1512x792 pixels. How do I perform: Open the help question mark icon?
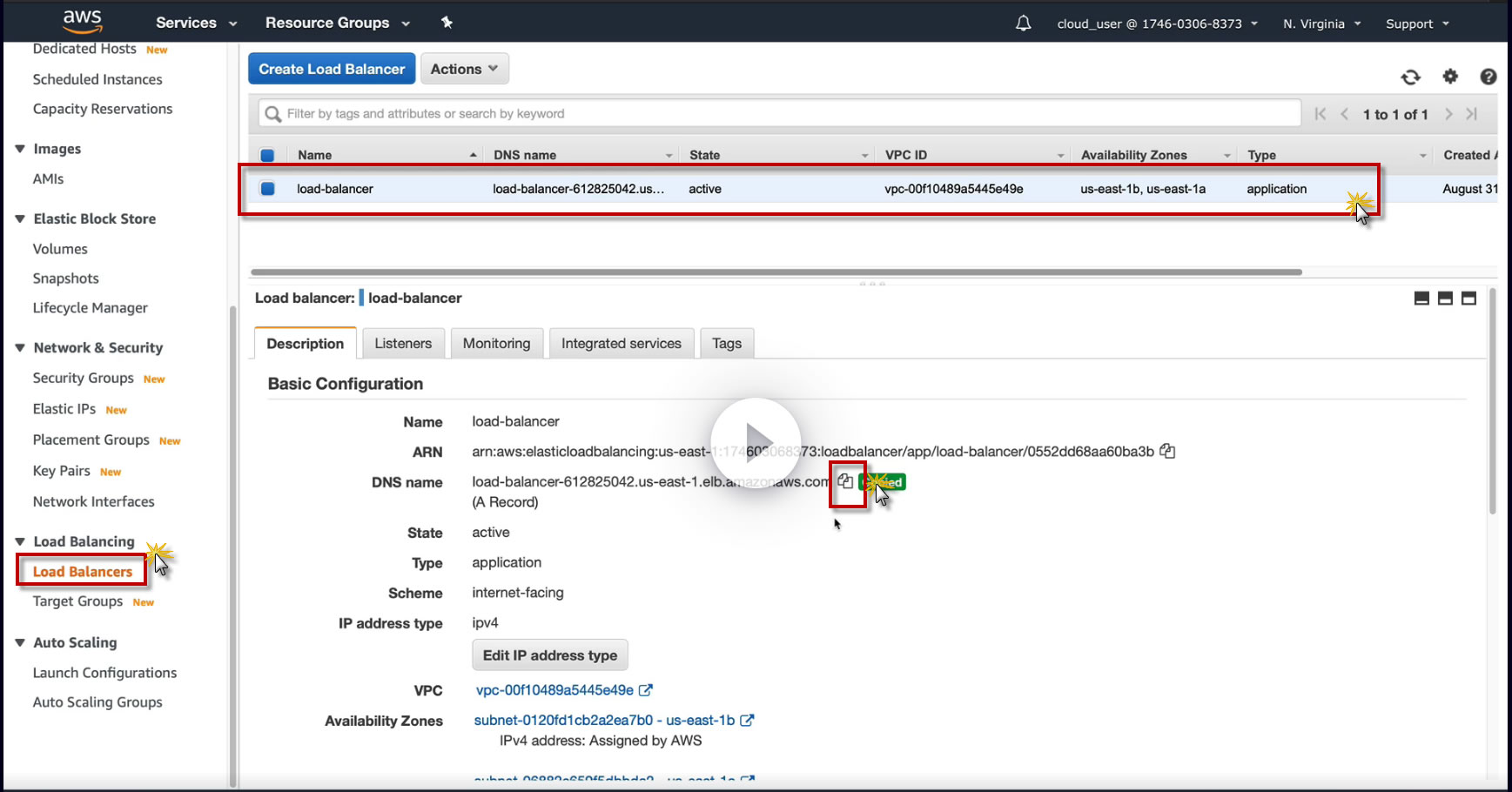[x=1488, y=77]
